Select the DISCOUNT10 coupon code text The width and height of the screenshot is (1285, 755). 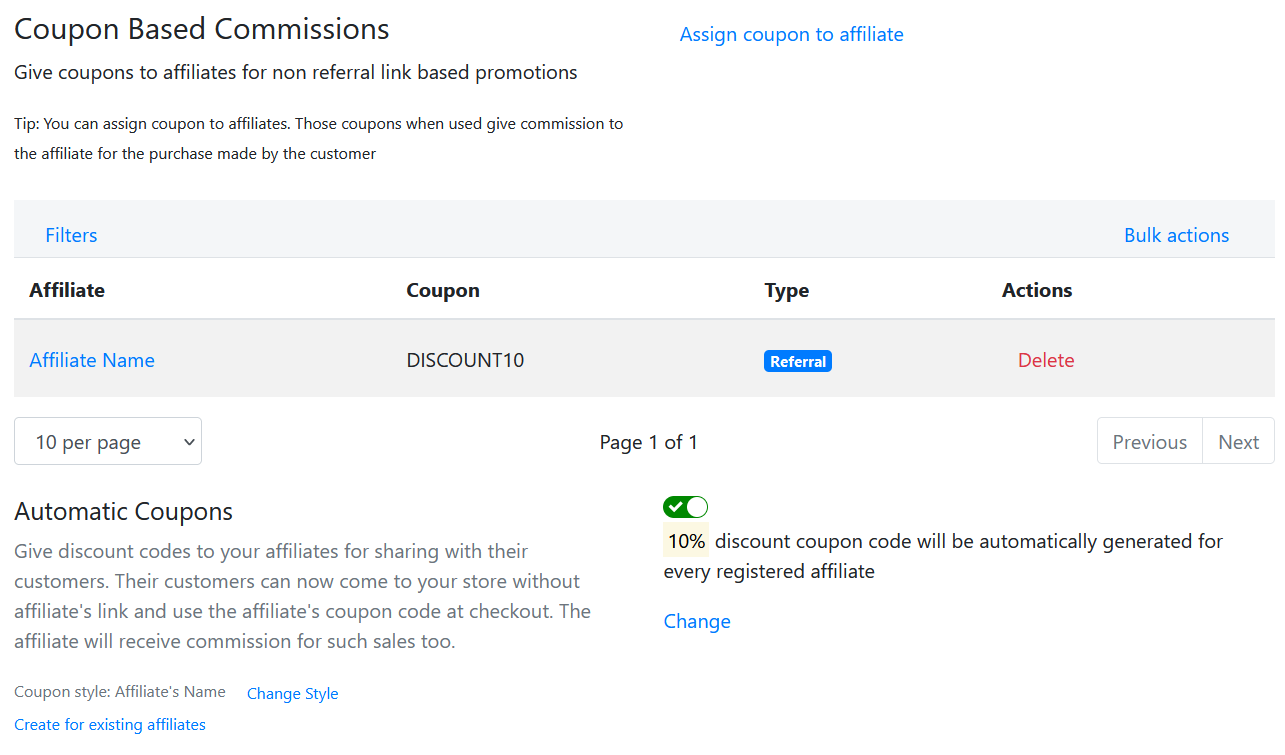click(x=465, y=360)
